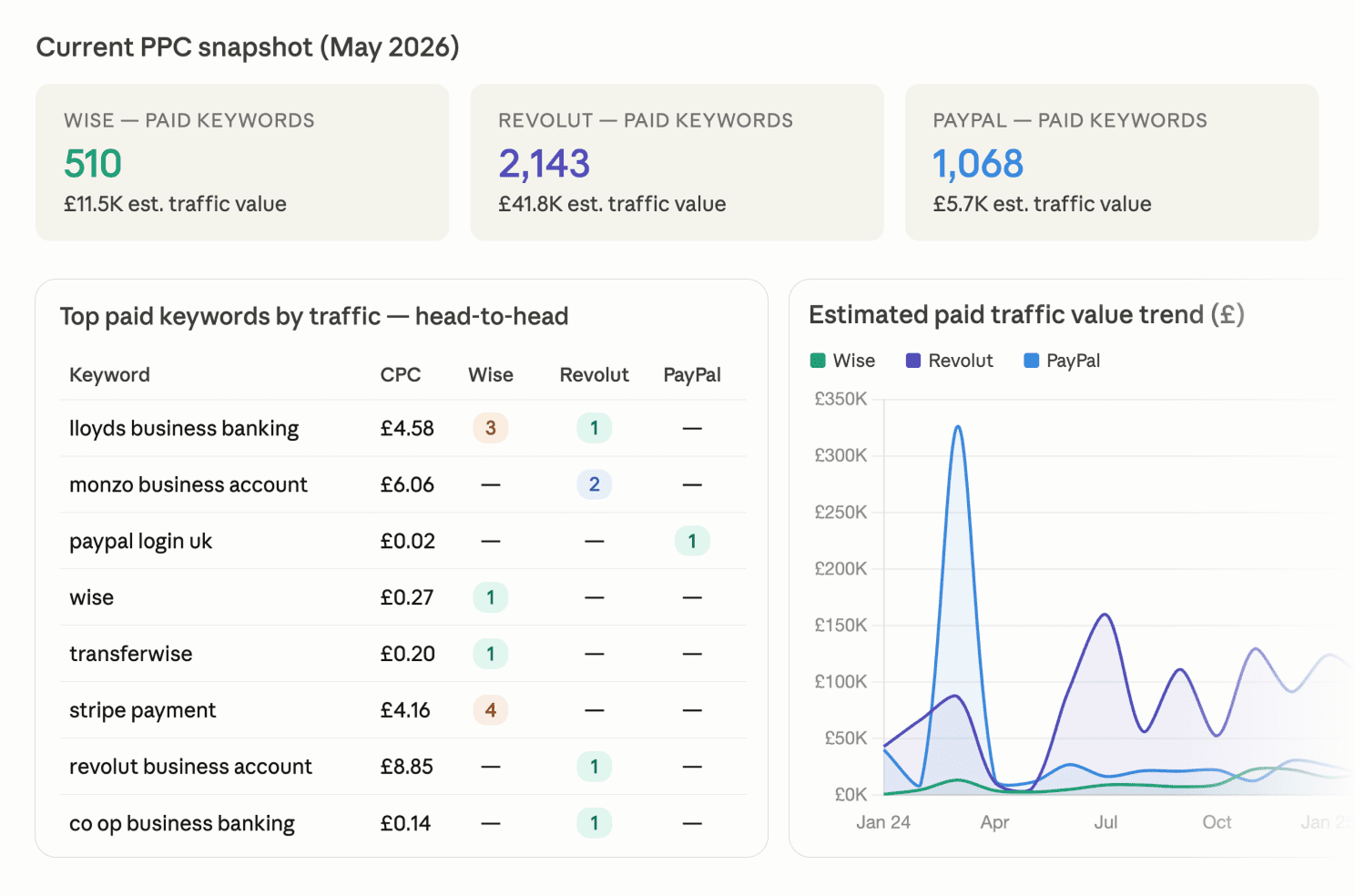Click the £4.58 CPC value
Screen dimensions: 1355x896
(x=407, y=428)
